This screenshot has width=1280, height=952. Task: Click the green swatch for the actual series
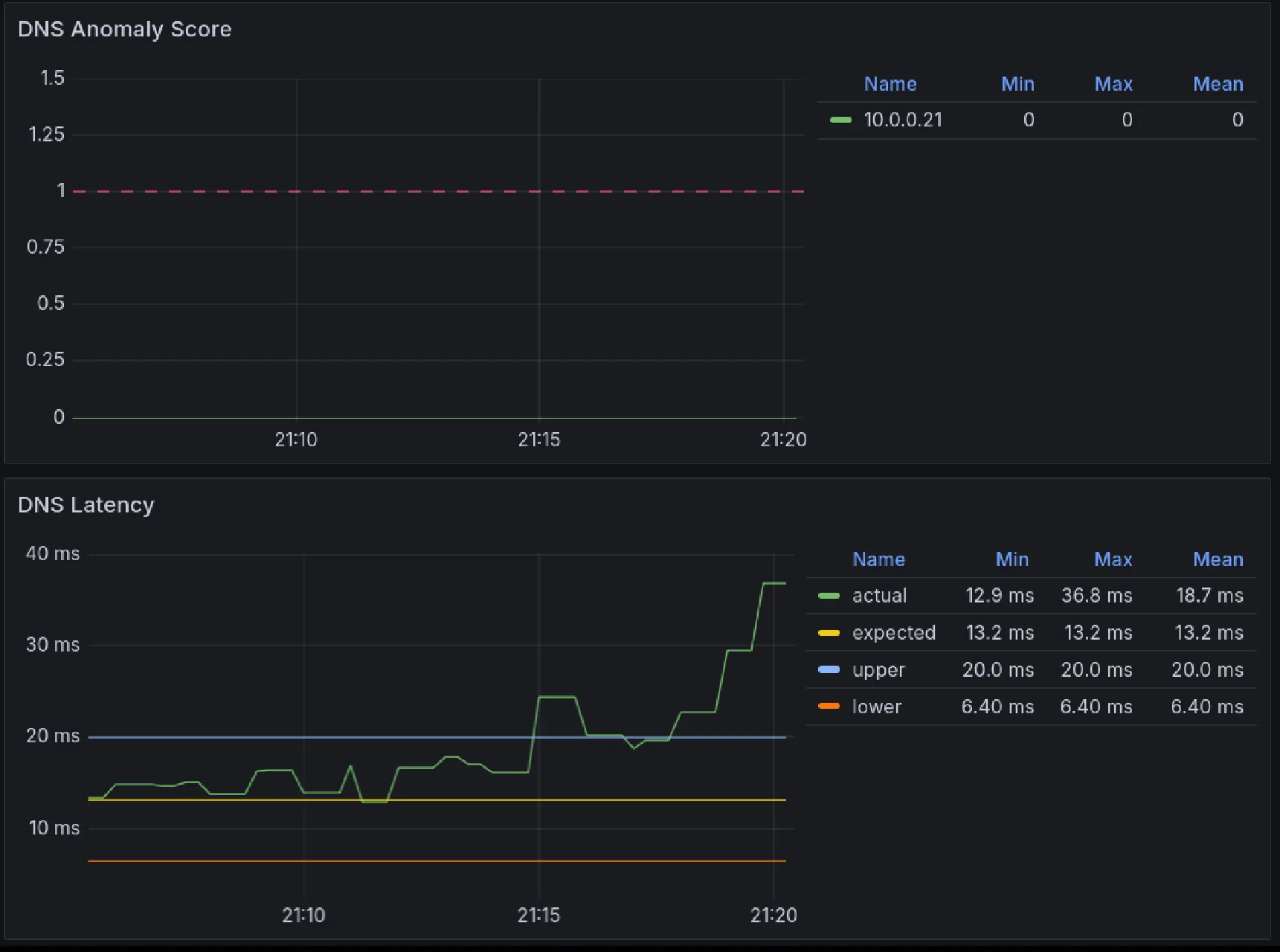829,596
